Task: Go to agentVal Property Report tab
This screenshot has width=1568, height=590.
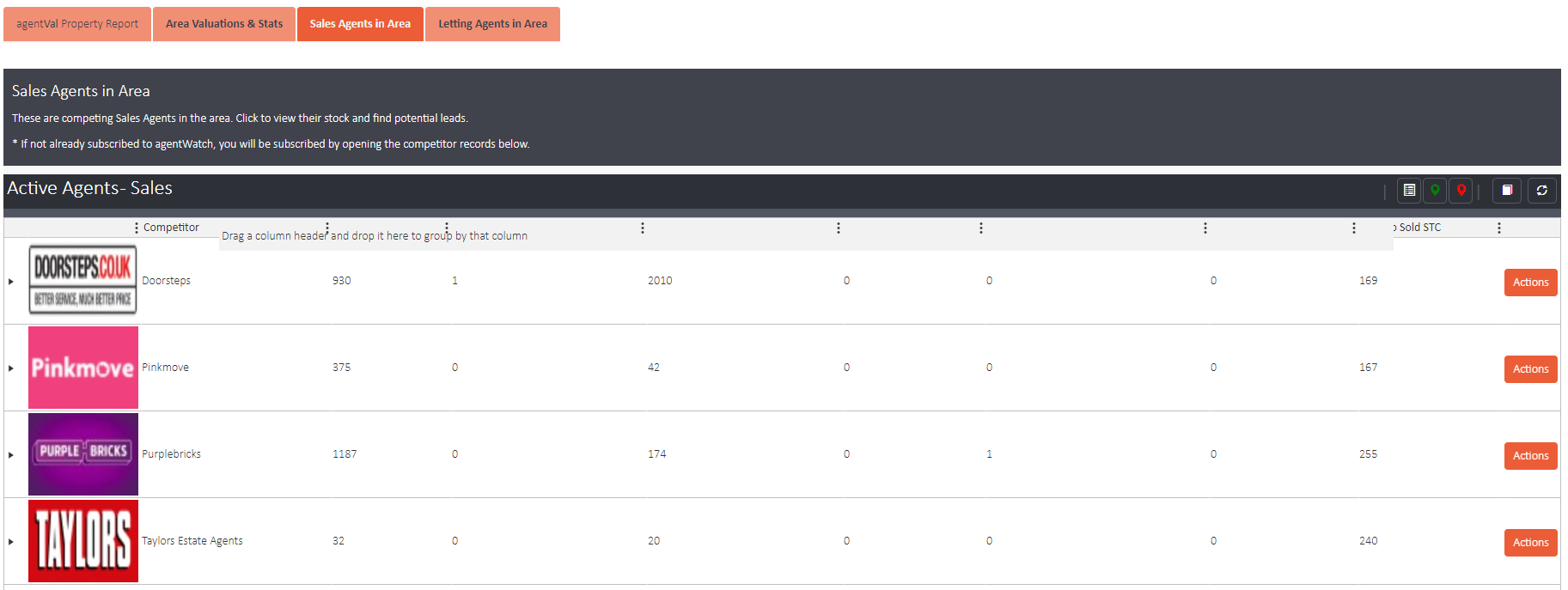Action: (x=77, y=24)
